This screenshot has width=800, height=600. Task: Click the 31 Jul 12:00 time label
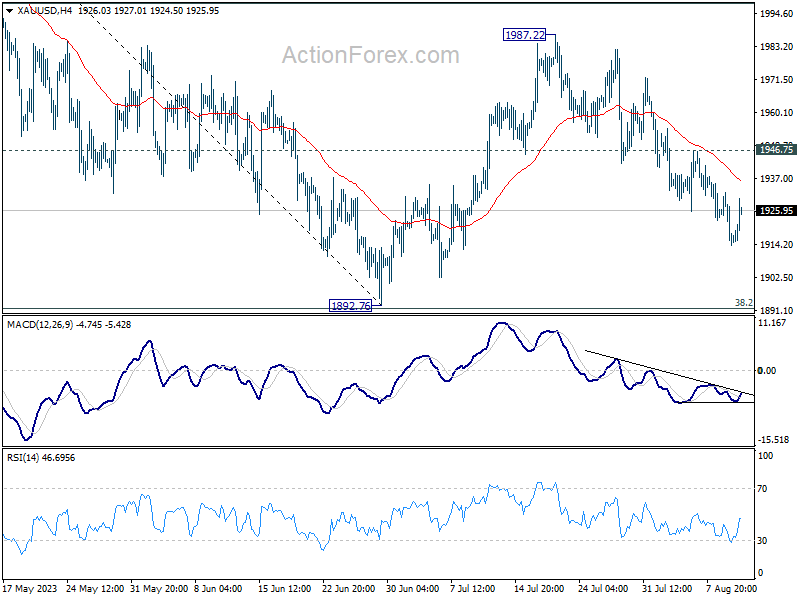click(x=667, y=588)
